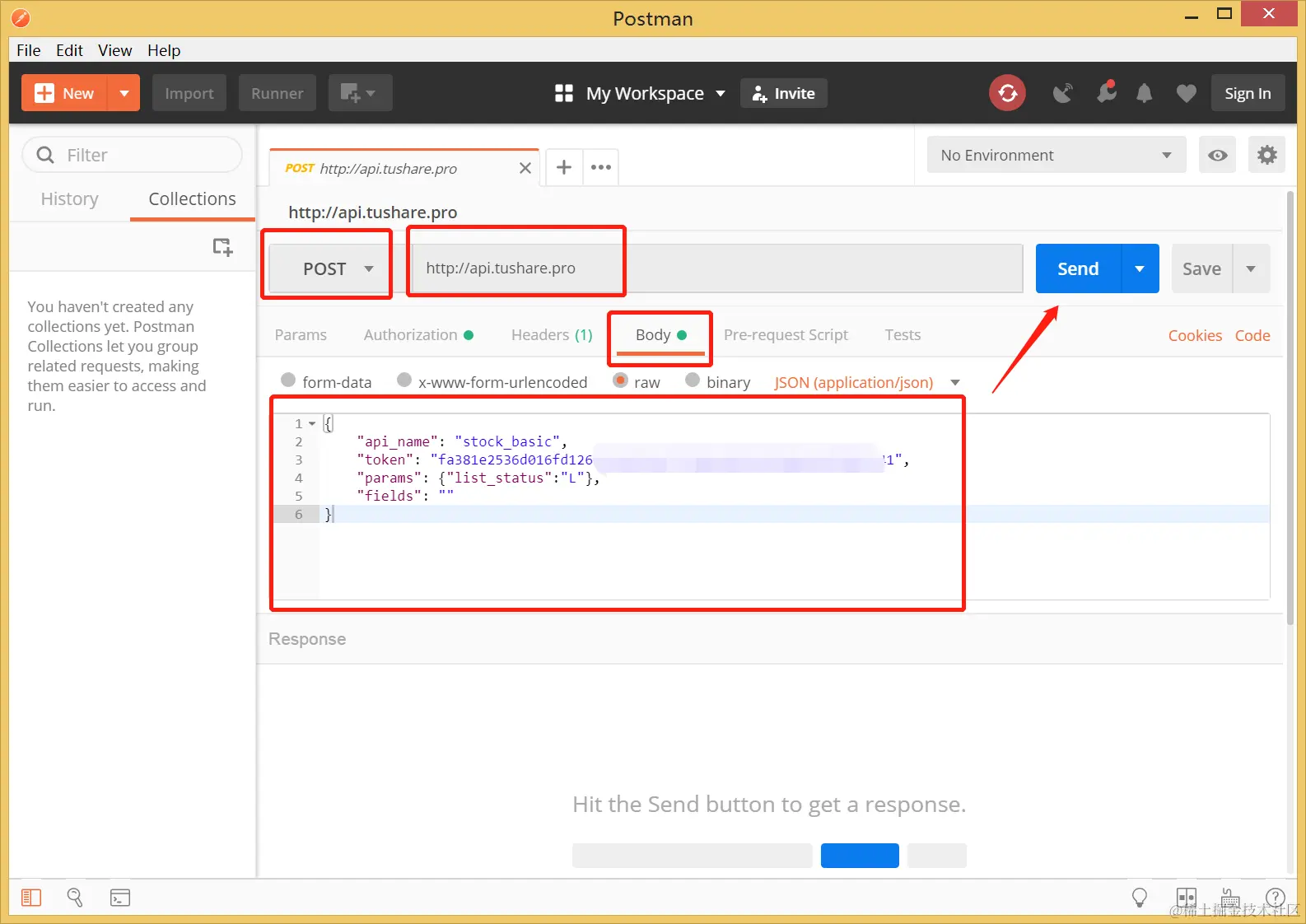The height and width of the screenshot is (924, 1306).
Task: Open the Runner
Action: 278,93
